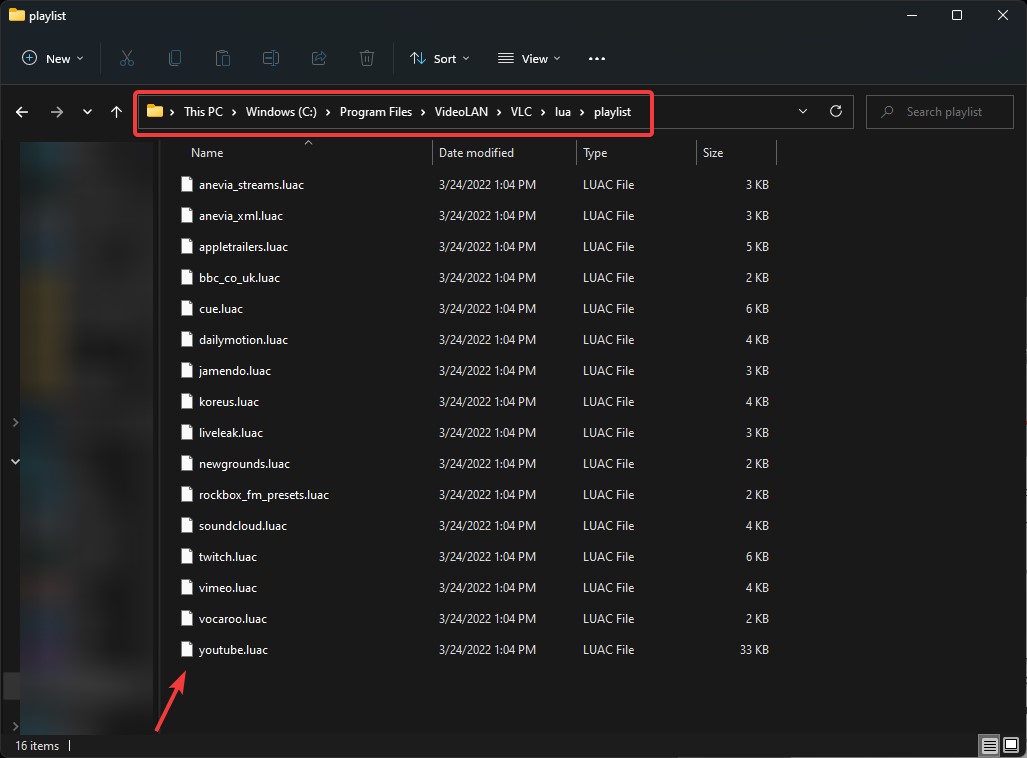Click the file icon of dailymotion.luac
Viewport: 1027px width, 758px height.
click(x=187, y=339)
